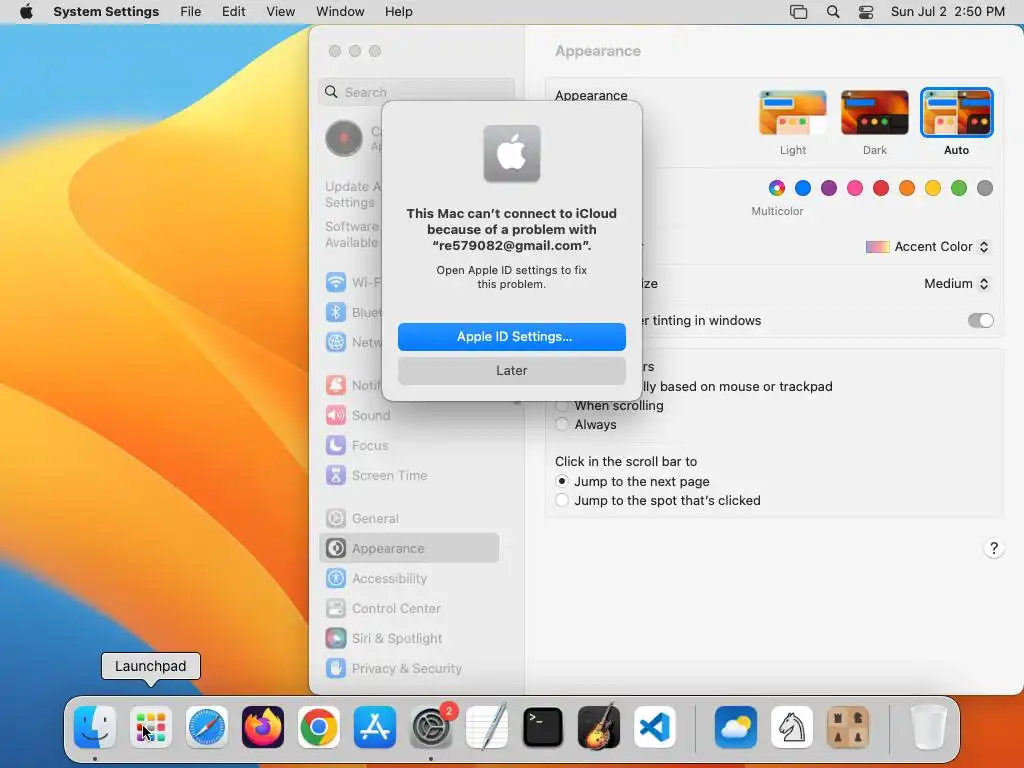Open the Apple menu

tap(26, 12)
